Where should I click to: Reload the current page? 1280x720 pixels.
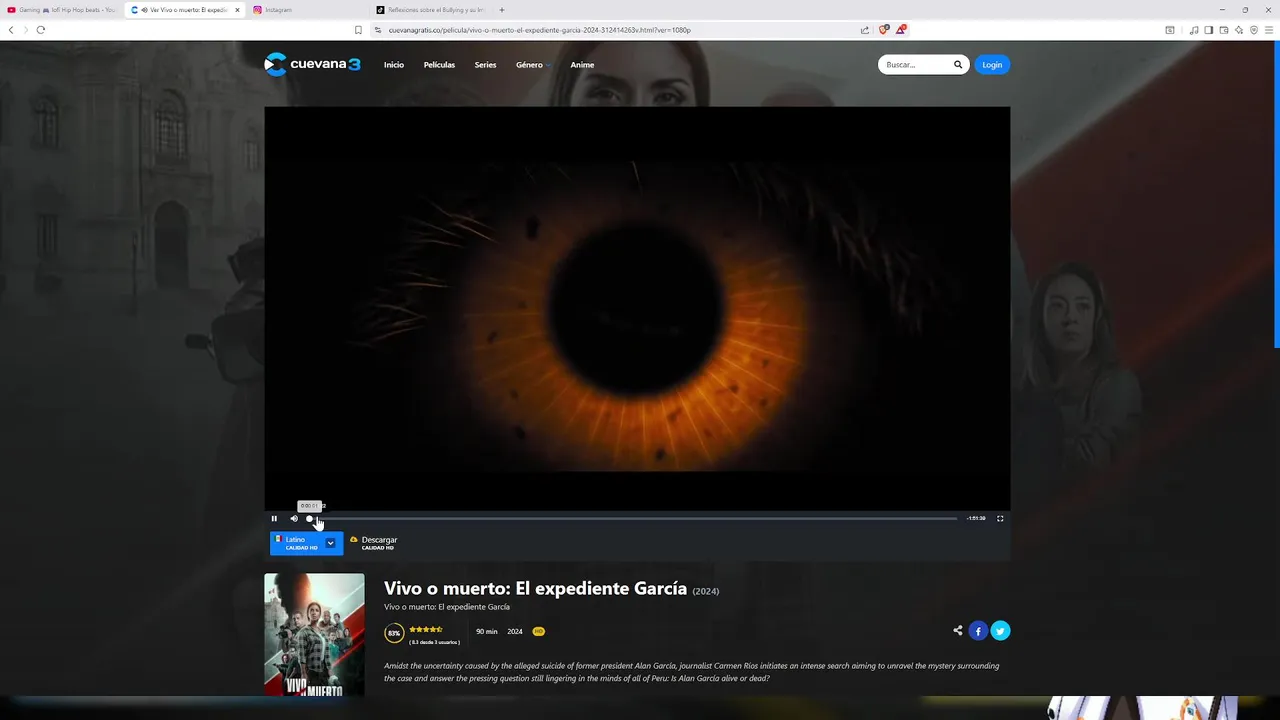point(41,30)
